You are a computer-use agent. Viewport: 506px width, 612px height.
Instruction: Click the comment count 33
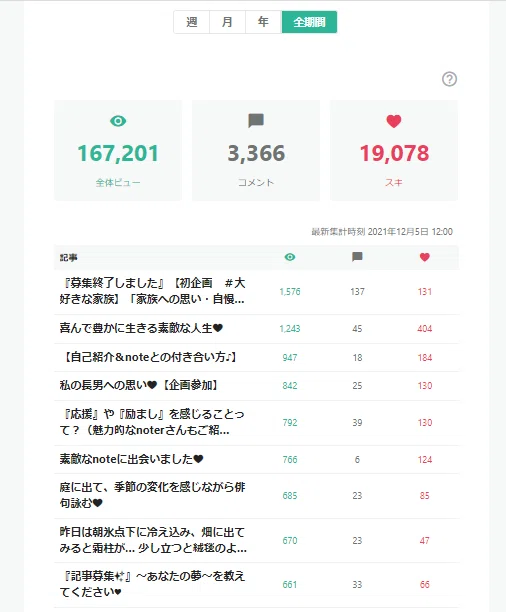(x=357, y=585)
